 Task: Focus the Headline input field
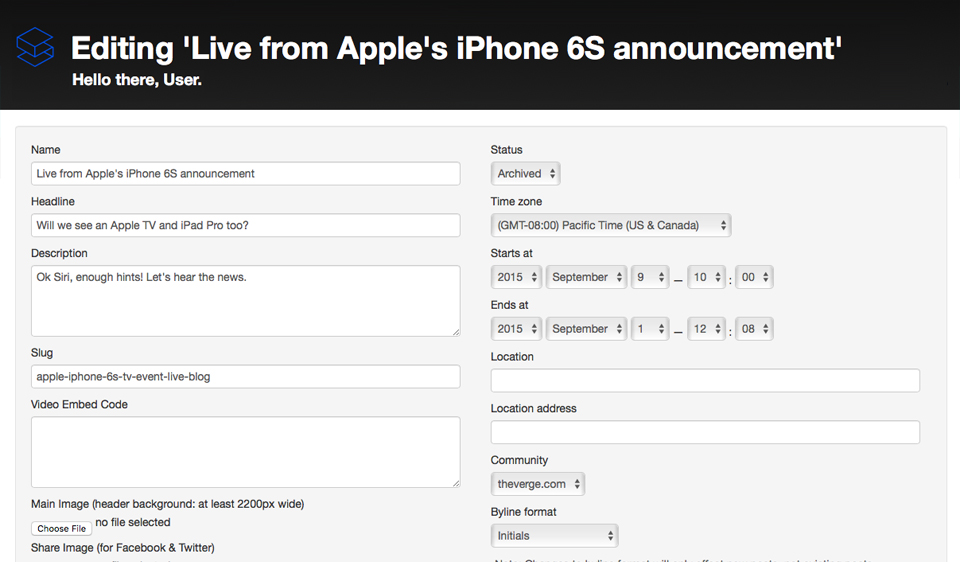(x=245, y=226)
